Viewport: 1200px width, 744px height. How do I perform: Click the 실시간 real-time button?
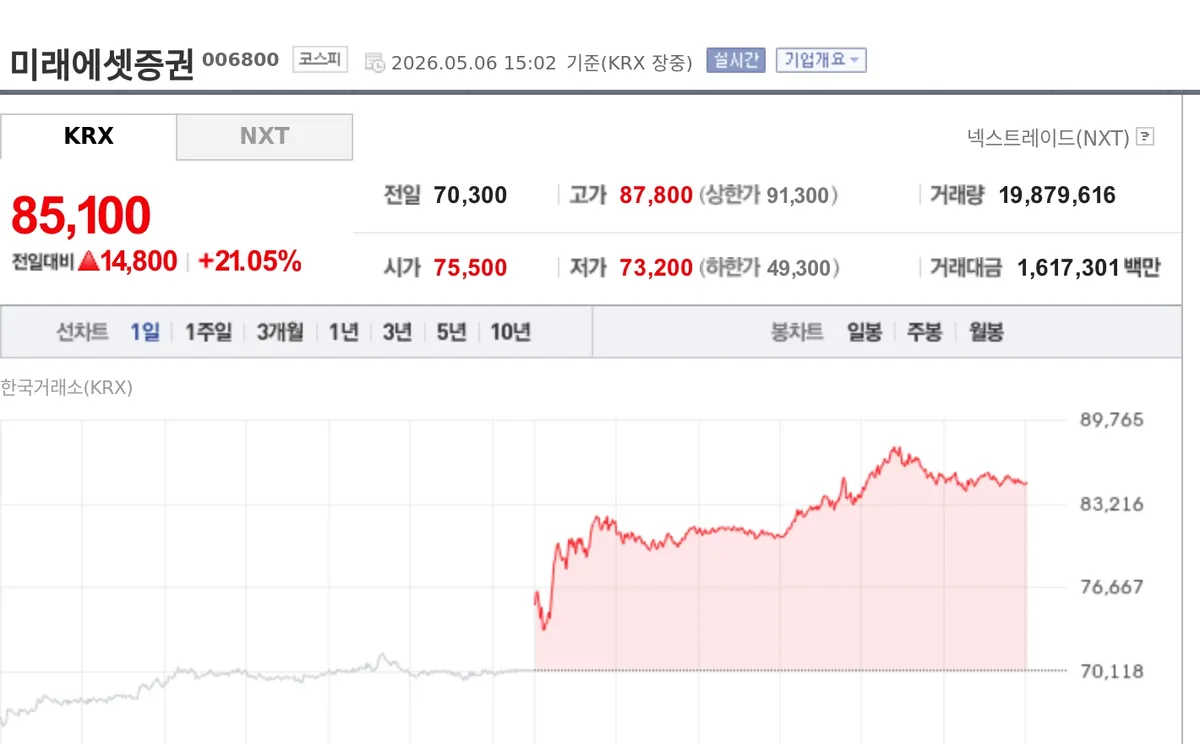736,60
